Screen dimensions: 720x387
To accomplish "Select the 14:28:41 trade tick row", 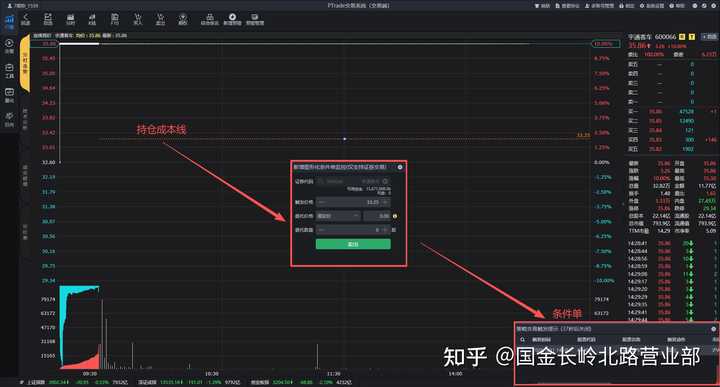I will [x=672, y=243].
